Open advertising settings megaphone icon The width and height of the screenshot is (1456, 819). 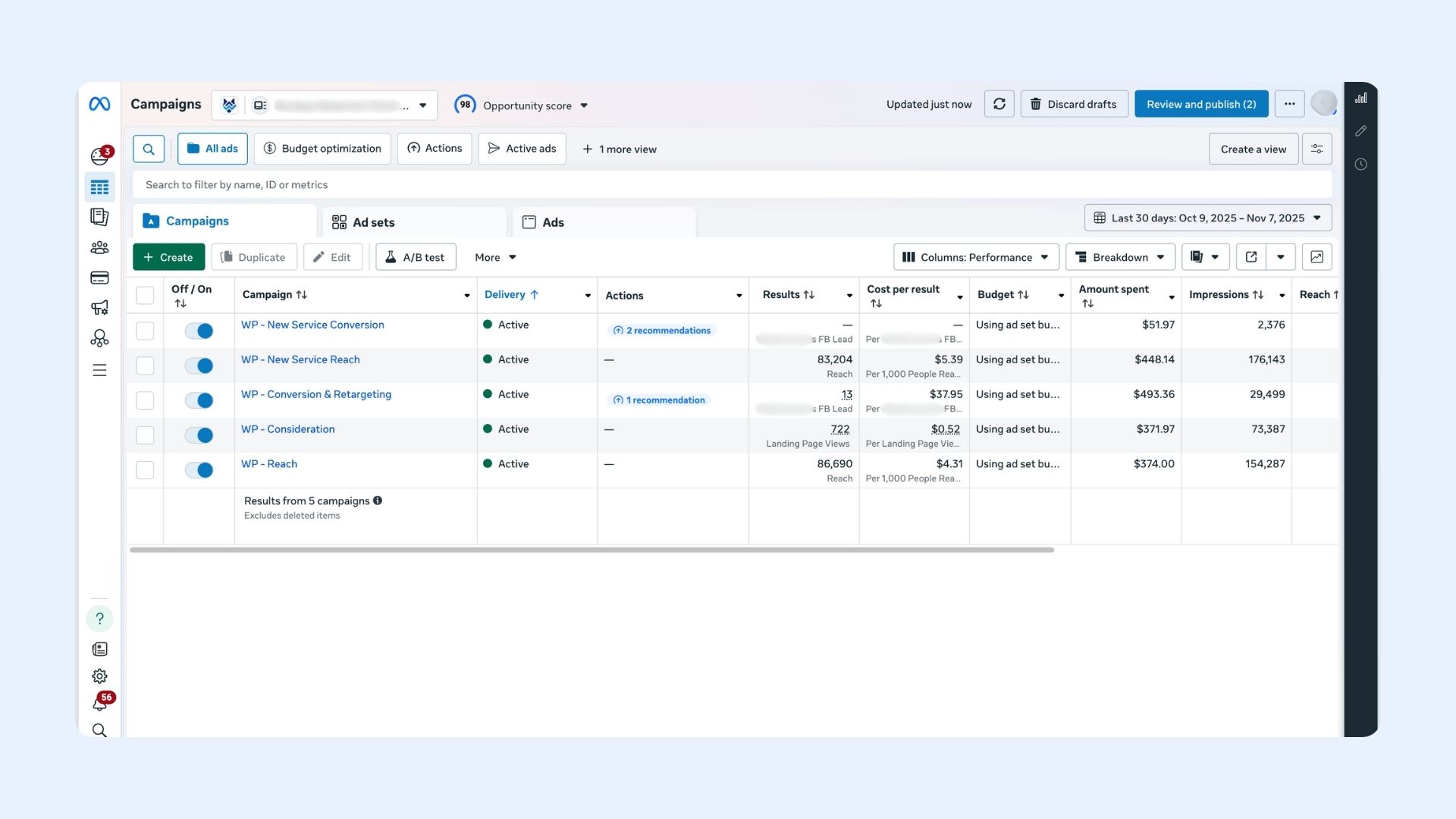point(99,308)
